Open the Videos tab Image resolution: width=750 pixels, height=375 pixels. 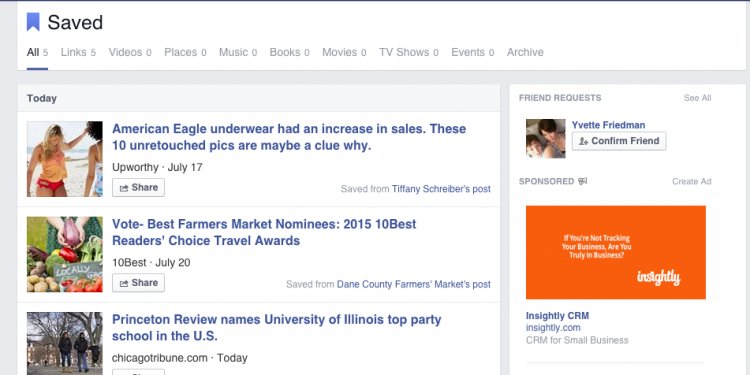(130, 52)
